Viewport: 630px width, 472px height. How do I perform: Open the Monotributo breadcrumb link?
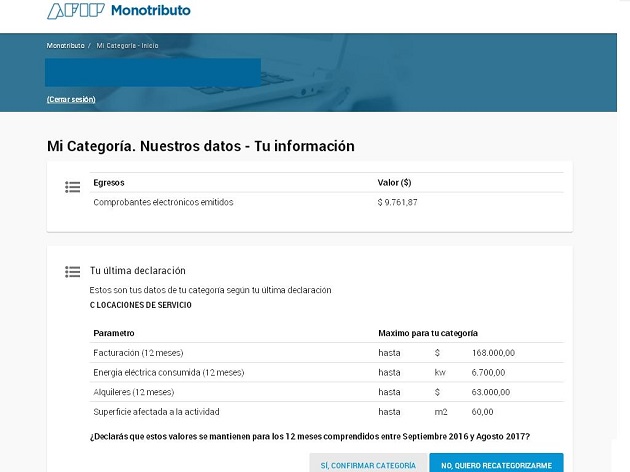coord(65,46)
